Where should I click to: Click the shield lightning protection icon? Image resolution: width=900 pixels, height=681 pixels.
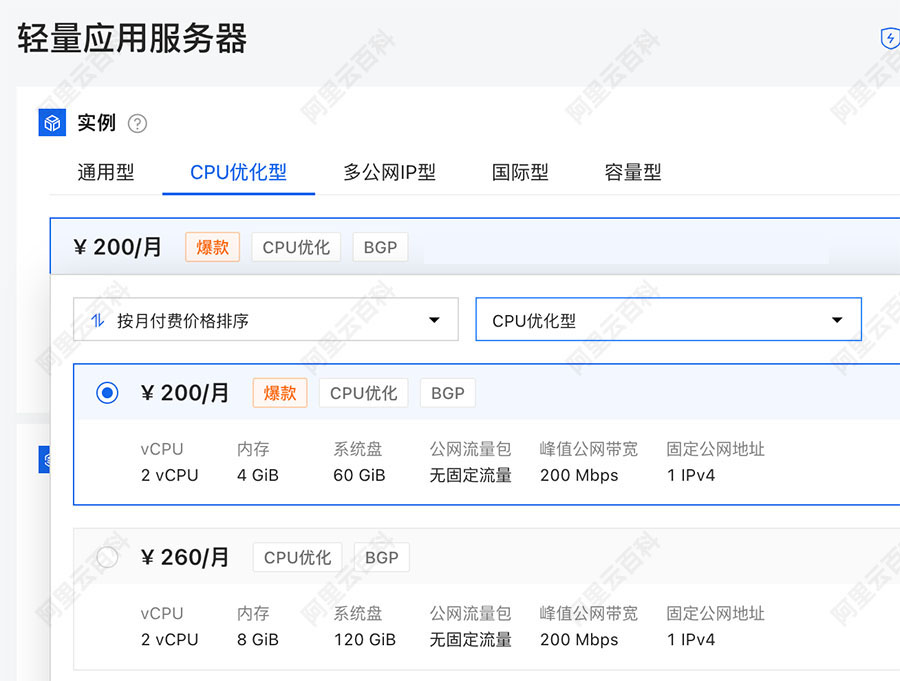pyautogui.click(x=889, y=38)
